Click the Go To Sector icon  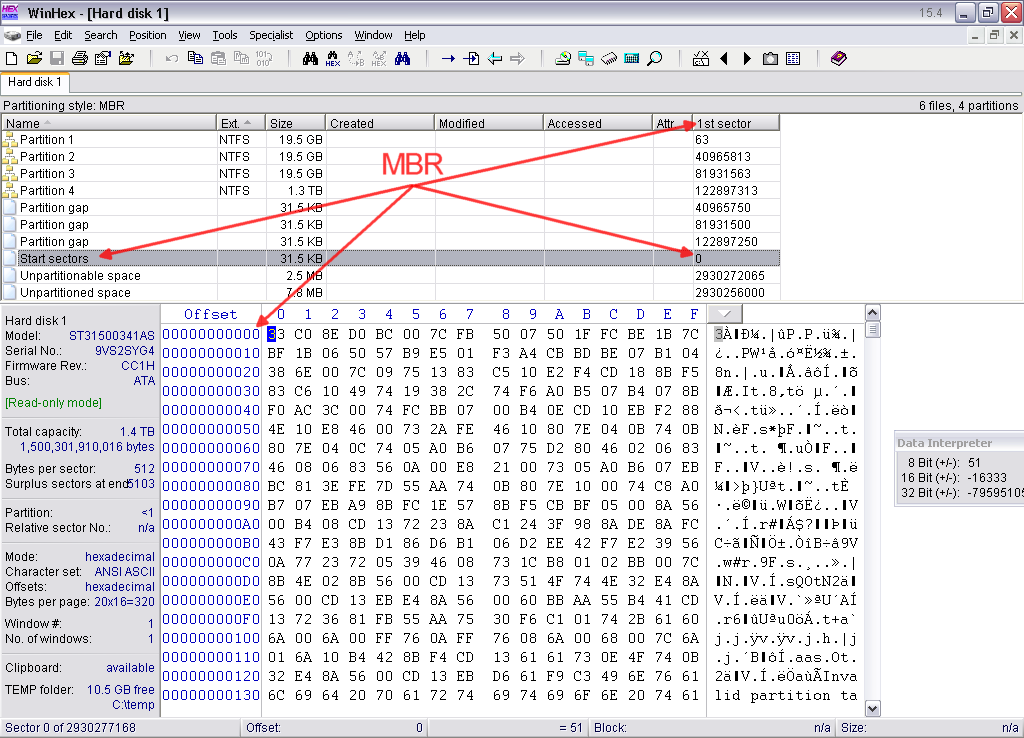click(471, 59)
